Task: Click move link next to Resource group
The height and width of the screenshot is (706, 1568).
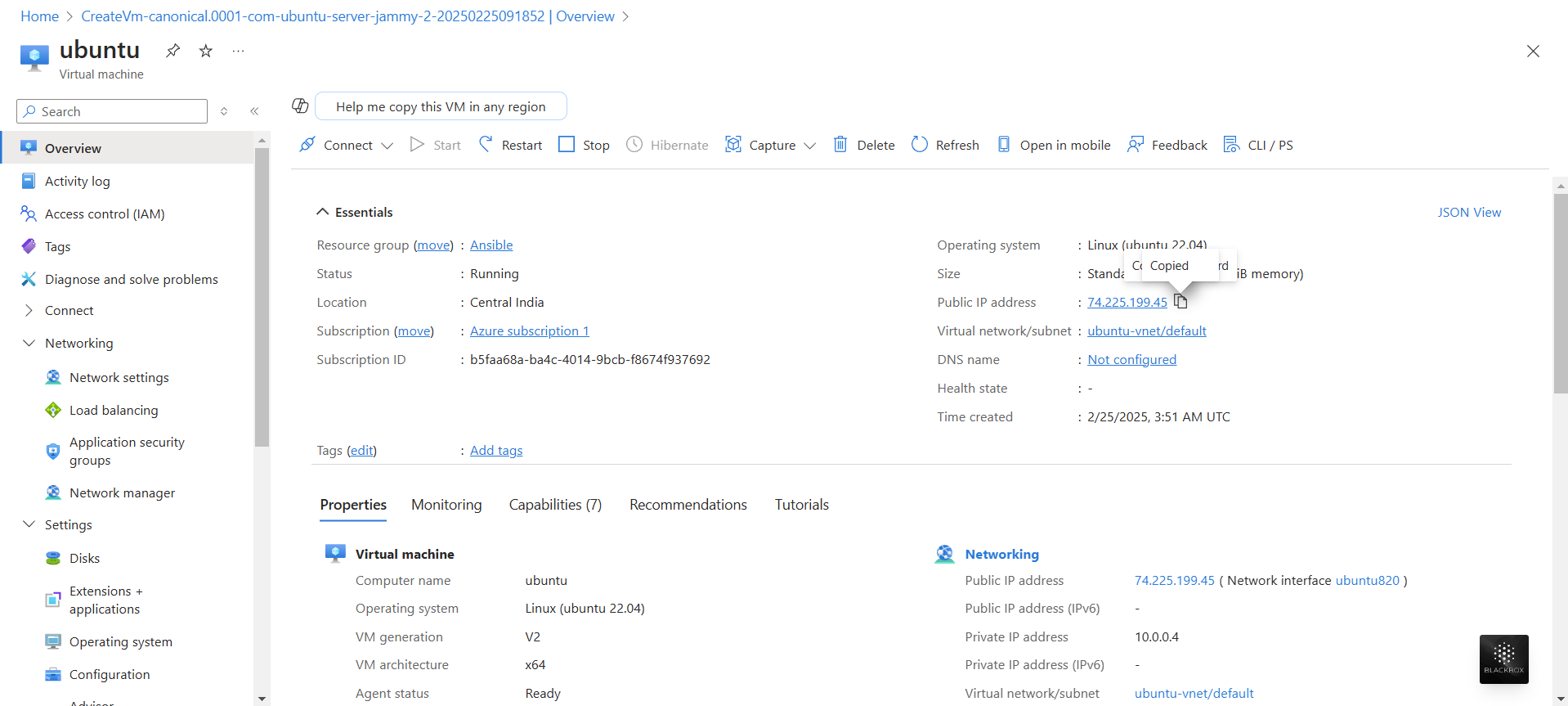Action: (x=433, y=245)
